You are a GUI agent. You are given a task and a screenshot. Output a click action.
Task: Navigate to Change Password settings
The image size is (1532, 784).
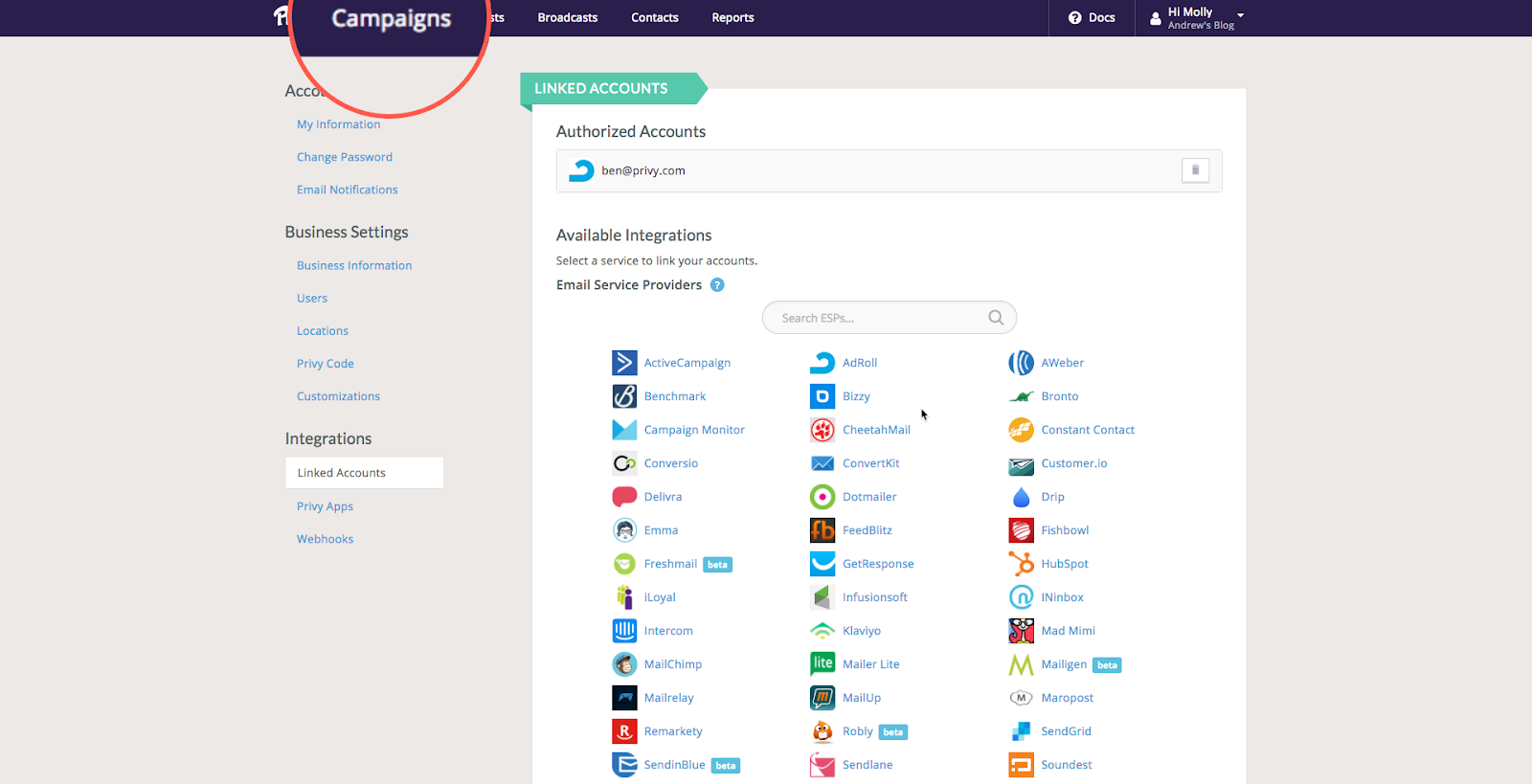[x=345, y=157]
